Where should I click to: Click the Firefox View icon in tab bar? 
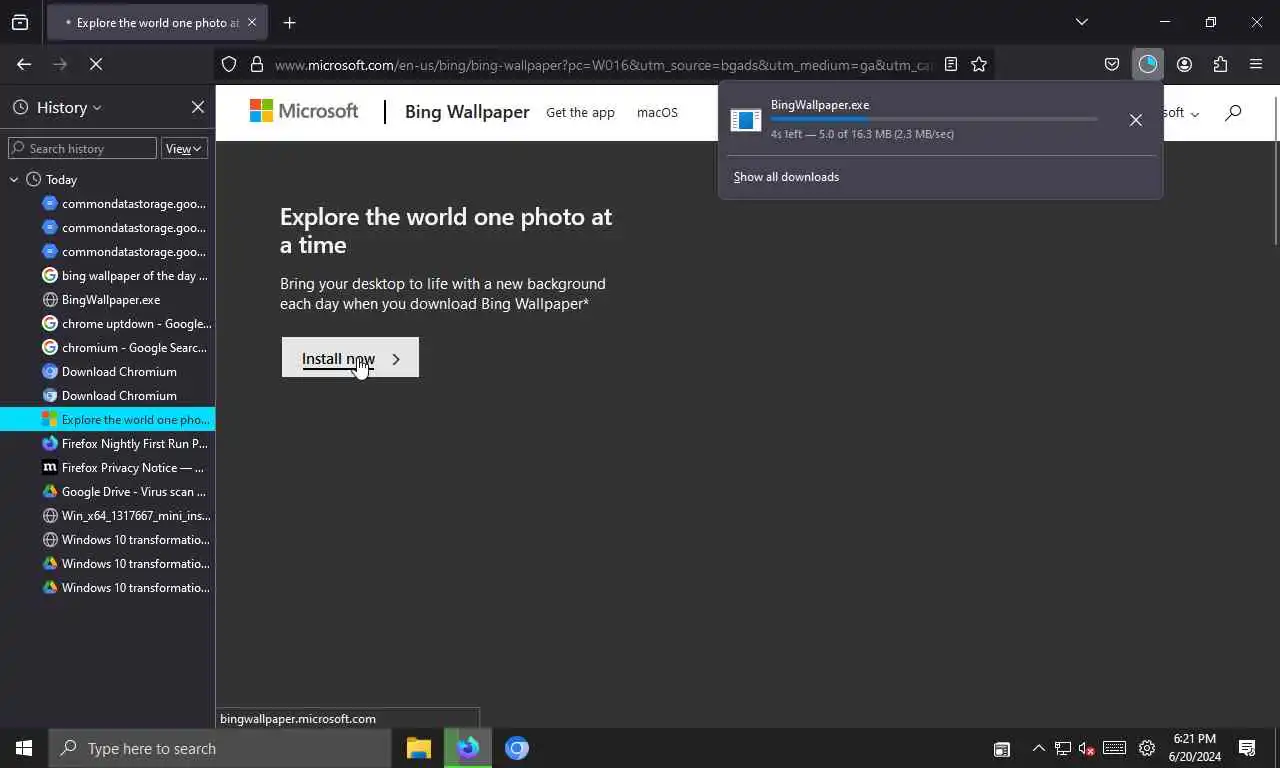click(20, 22)
